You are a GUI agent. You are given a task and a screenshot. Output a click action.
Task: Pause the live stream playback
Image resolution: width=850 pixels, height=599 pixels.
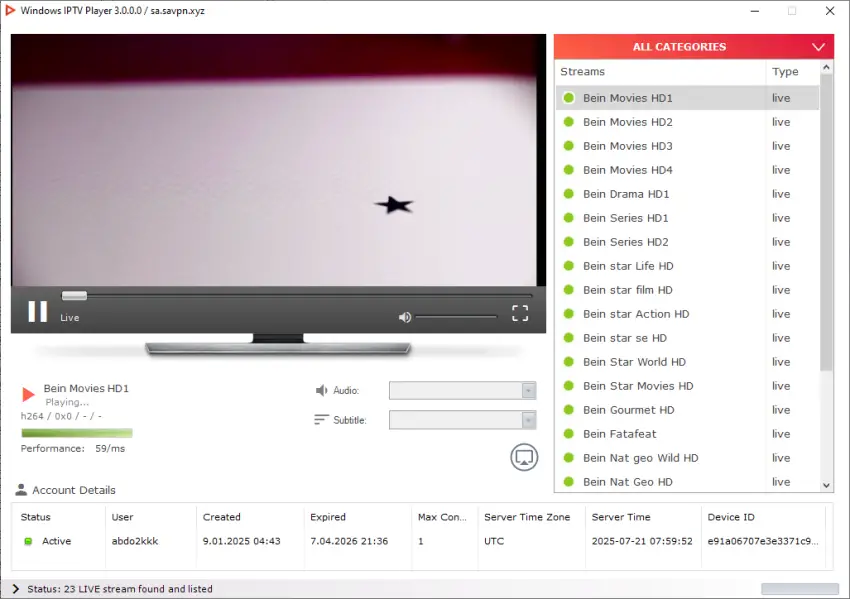37,312
